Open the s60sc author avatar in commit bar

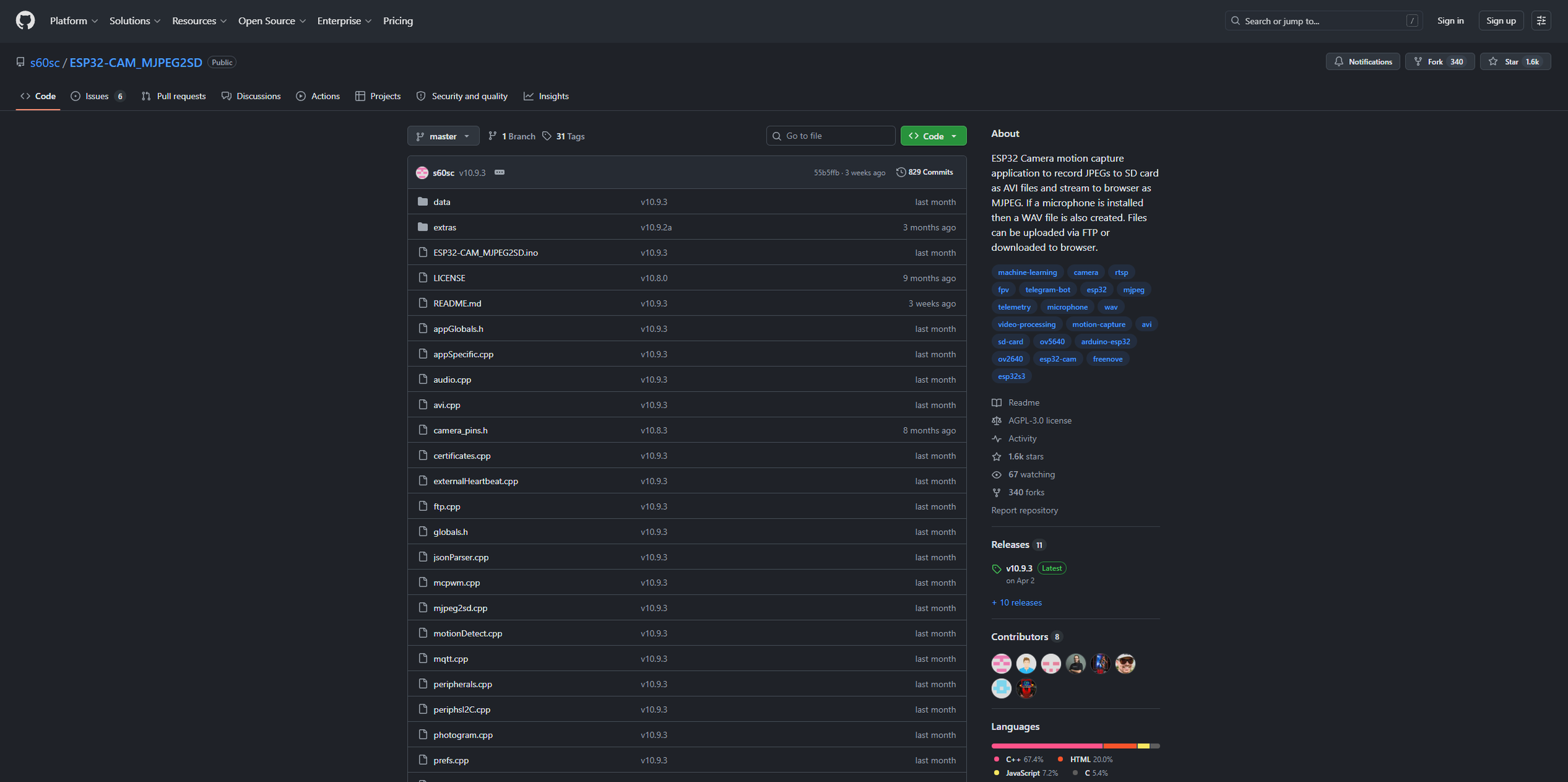pos(422,172)
